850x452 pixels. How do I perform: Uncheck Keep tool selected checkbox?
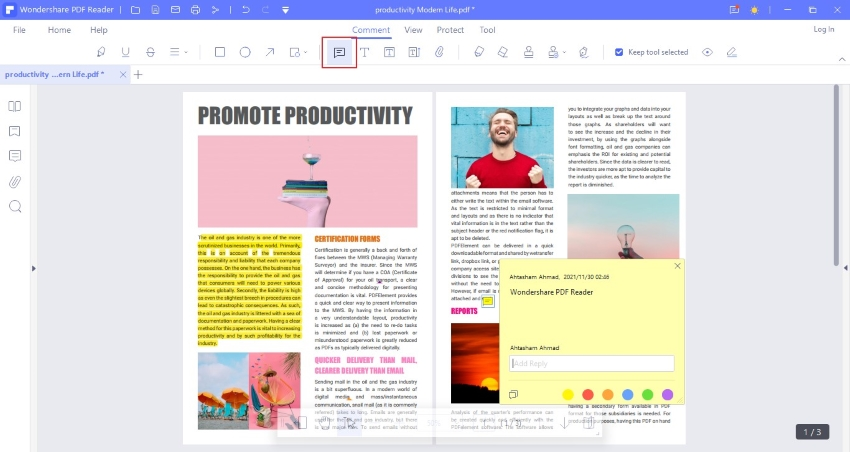tap(619, 52)
